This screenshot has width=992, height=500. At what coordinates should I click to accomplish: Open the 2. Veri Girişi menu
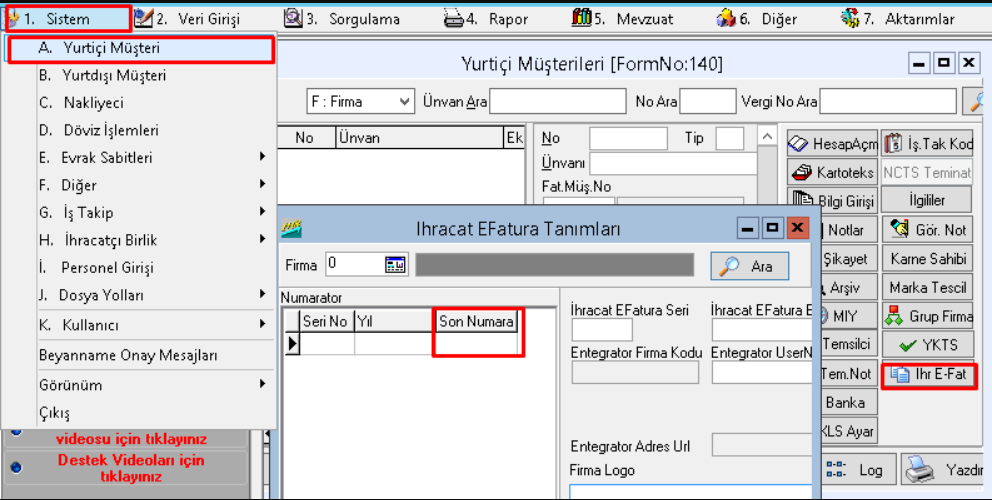tap(187, 19)
